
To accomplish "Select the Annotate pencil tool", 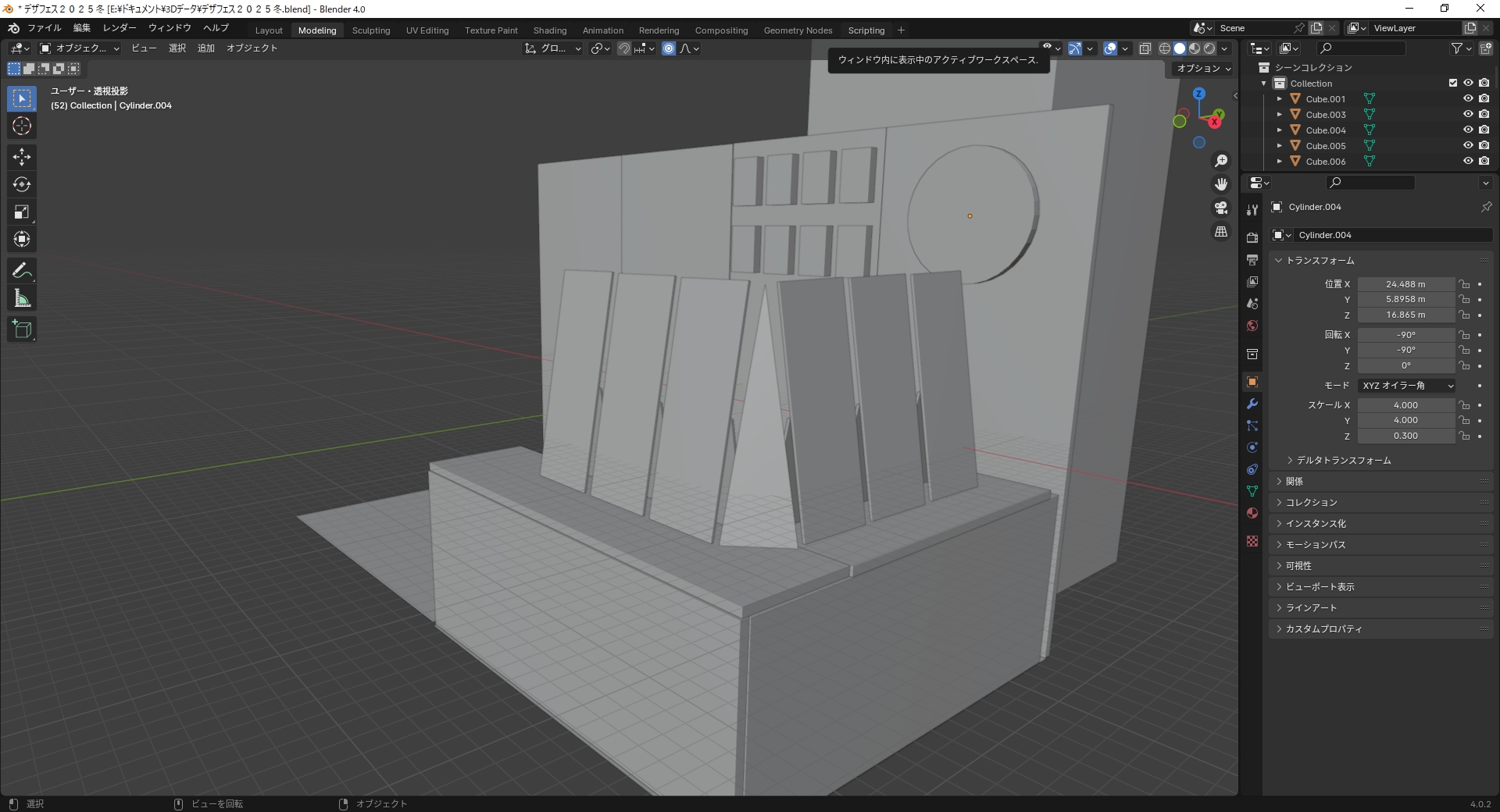I will click(x=22, y=271).
